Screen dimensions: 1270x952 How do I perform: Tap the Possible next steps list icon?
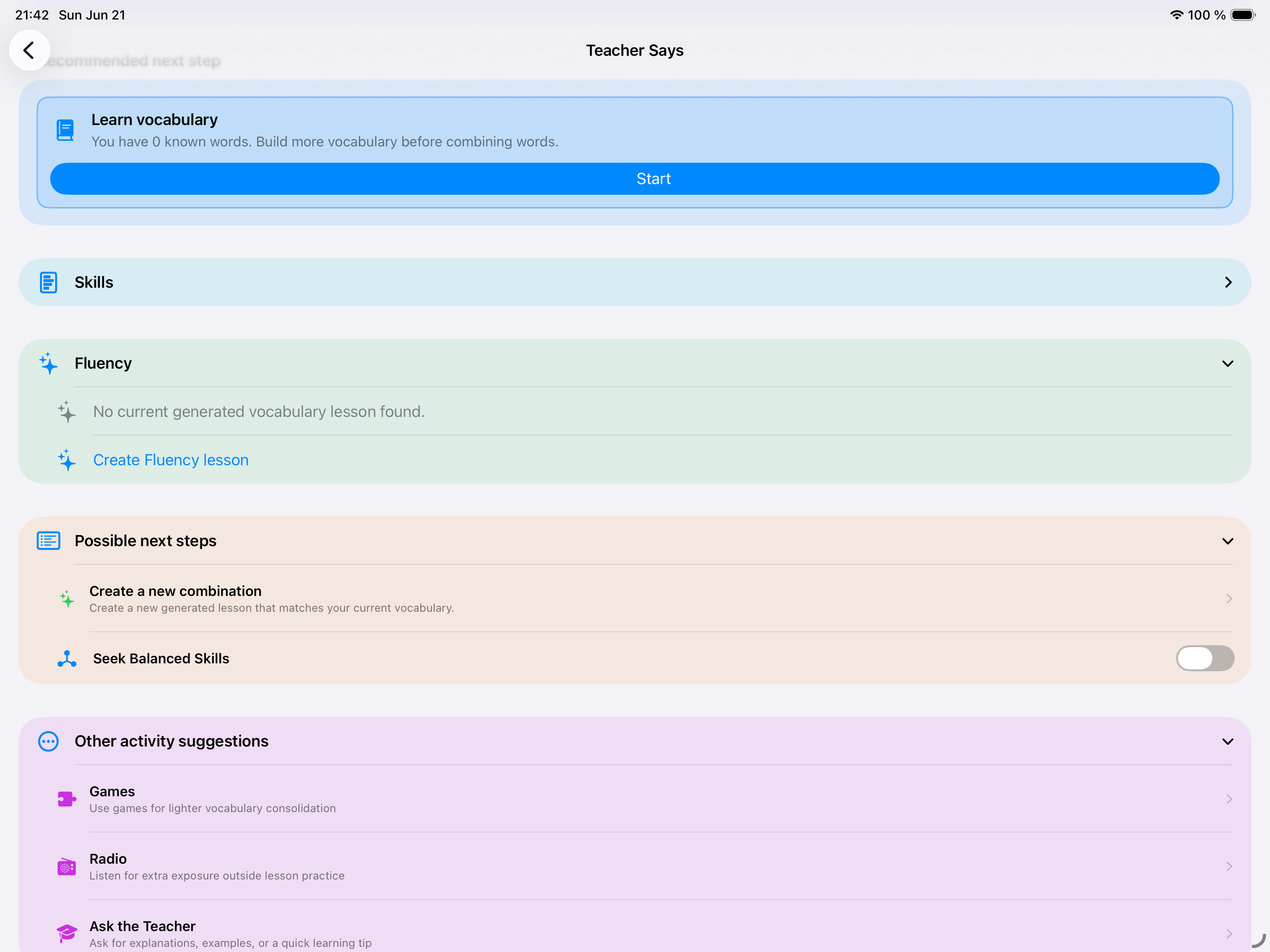48,541
